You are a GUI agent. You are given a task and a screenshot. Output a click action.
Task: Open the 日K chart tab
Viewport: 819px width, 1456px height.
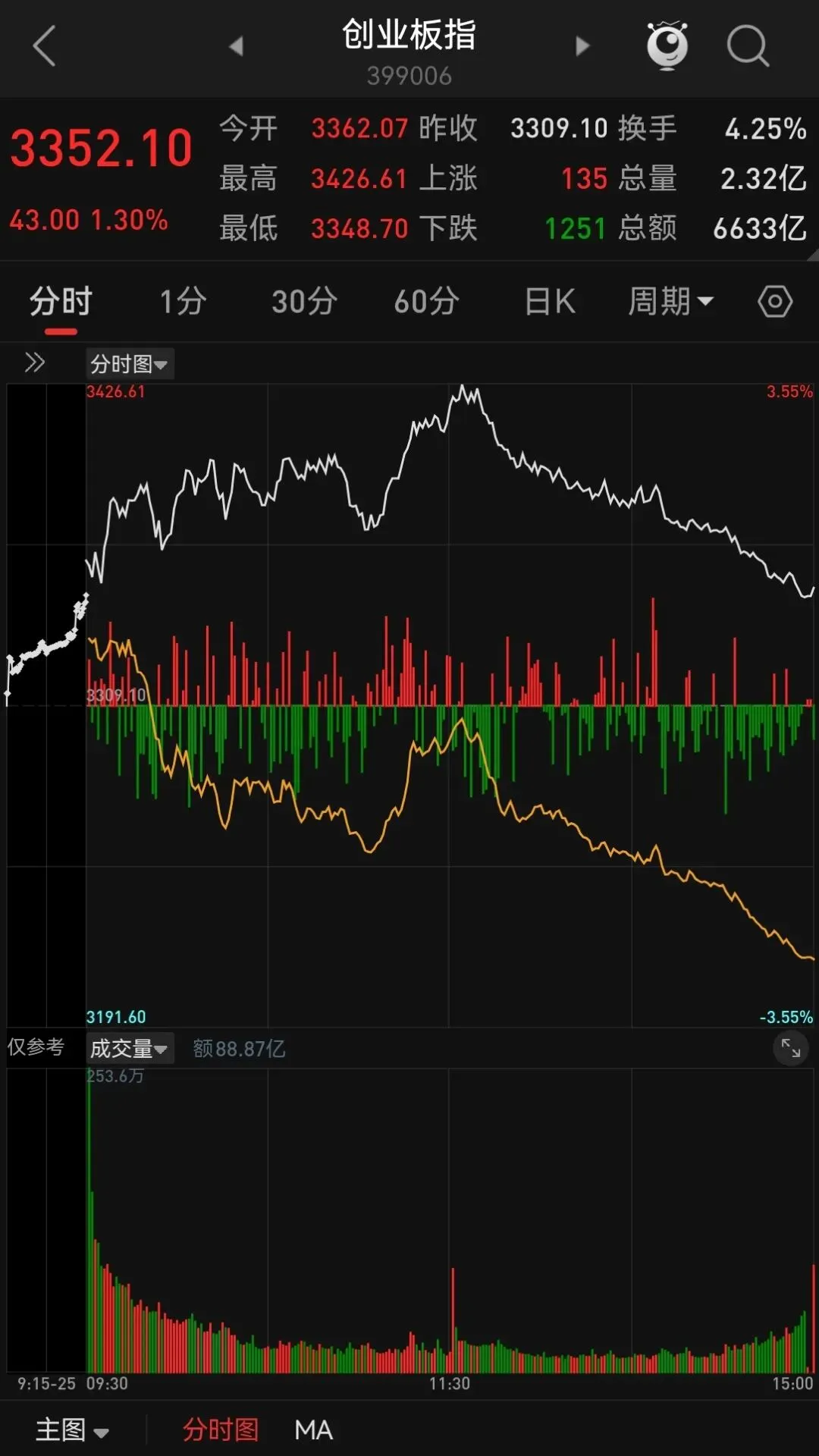click(x=550, y=302)
